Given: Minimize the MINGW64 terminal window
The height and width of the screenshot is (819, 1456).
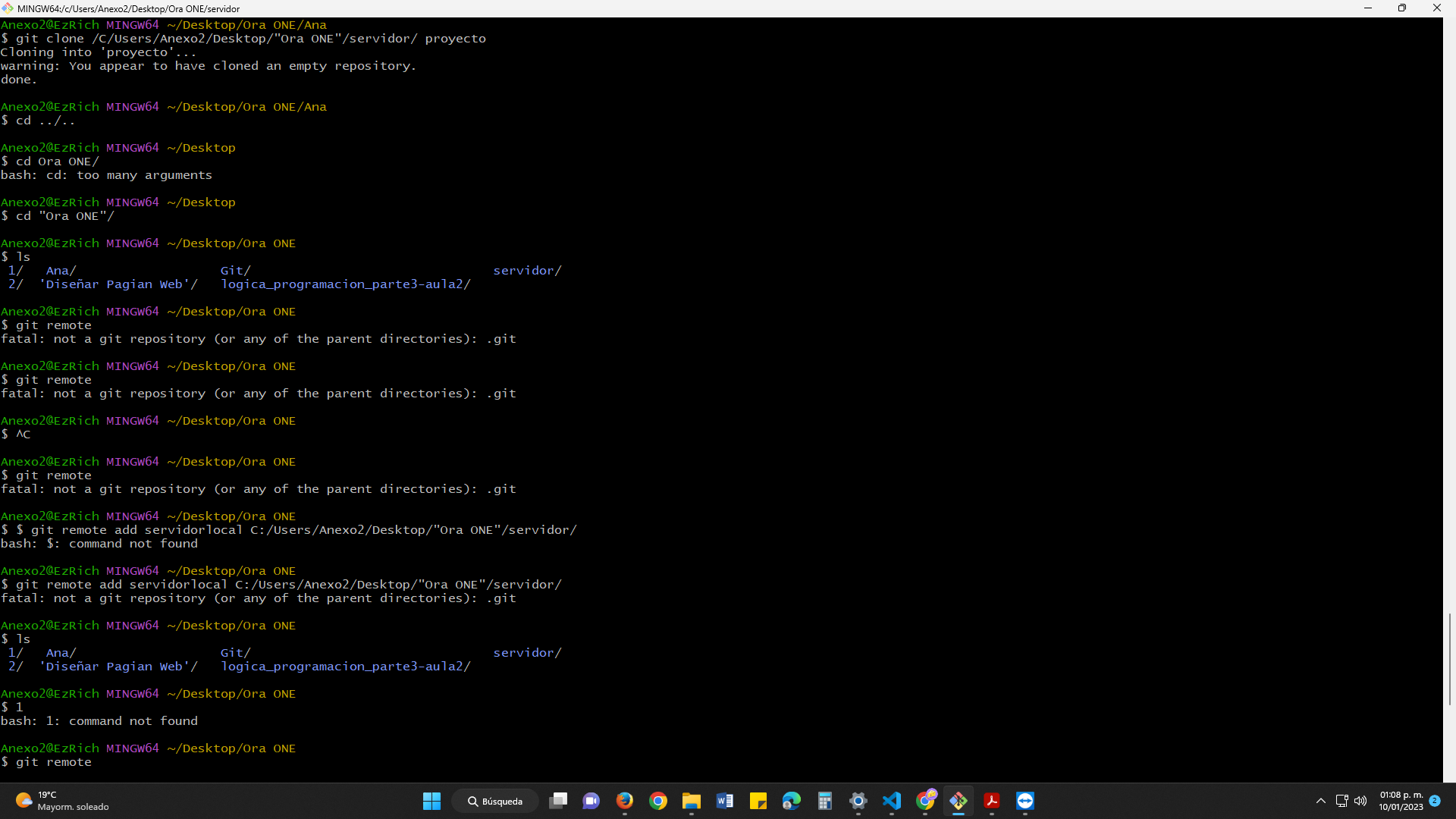Looking at the screenshot, I should coord(1368,8).
